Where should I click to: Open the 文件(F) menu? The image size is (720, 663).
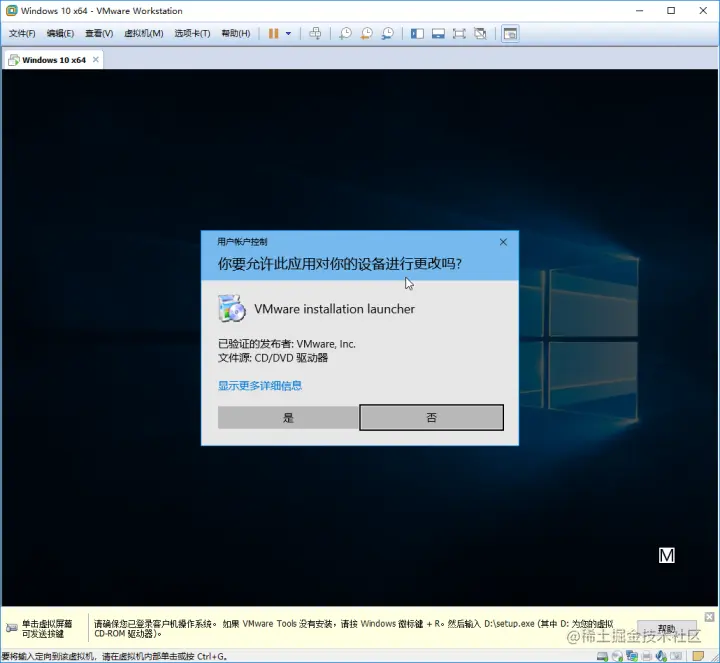point(22,34)
